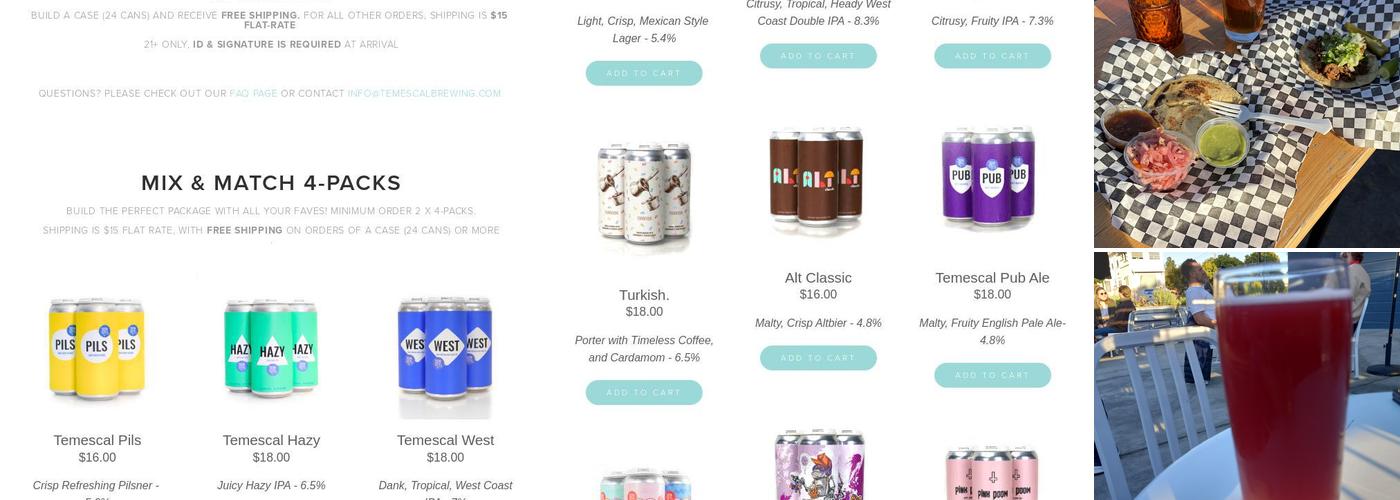The height and width of the screenshot is (500, 1400).
Task: Click the info@temescalbrewing.com email link
Action: (424, 94)
